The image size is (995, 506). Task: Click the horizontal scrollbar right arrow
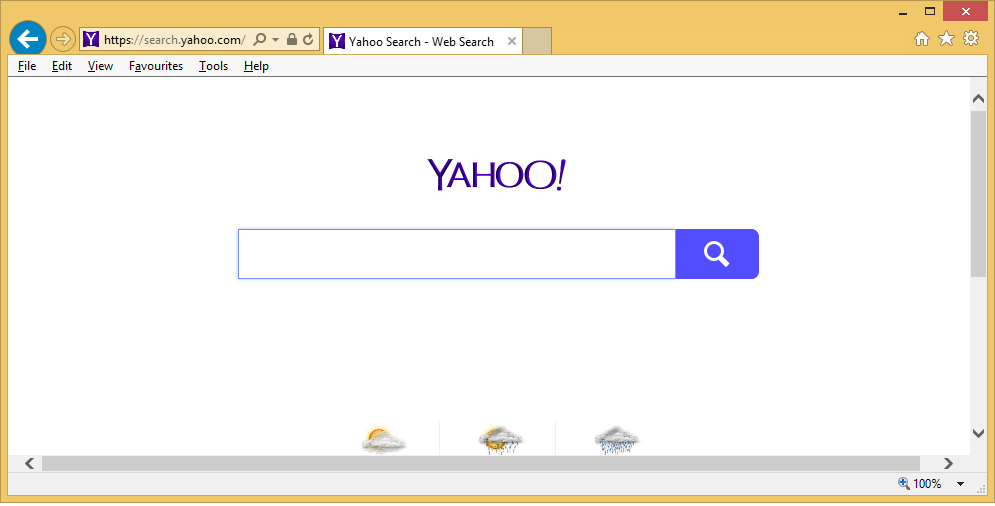948,463
